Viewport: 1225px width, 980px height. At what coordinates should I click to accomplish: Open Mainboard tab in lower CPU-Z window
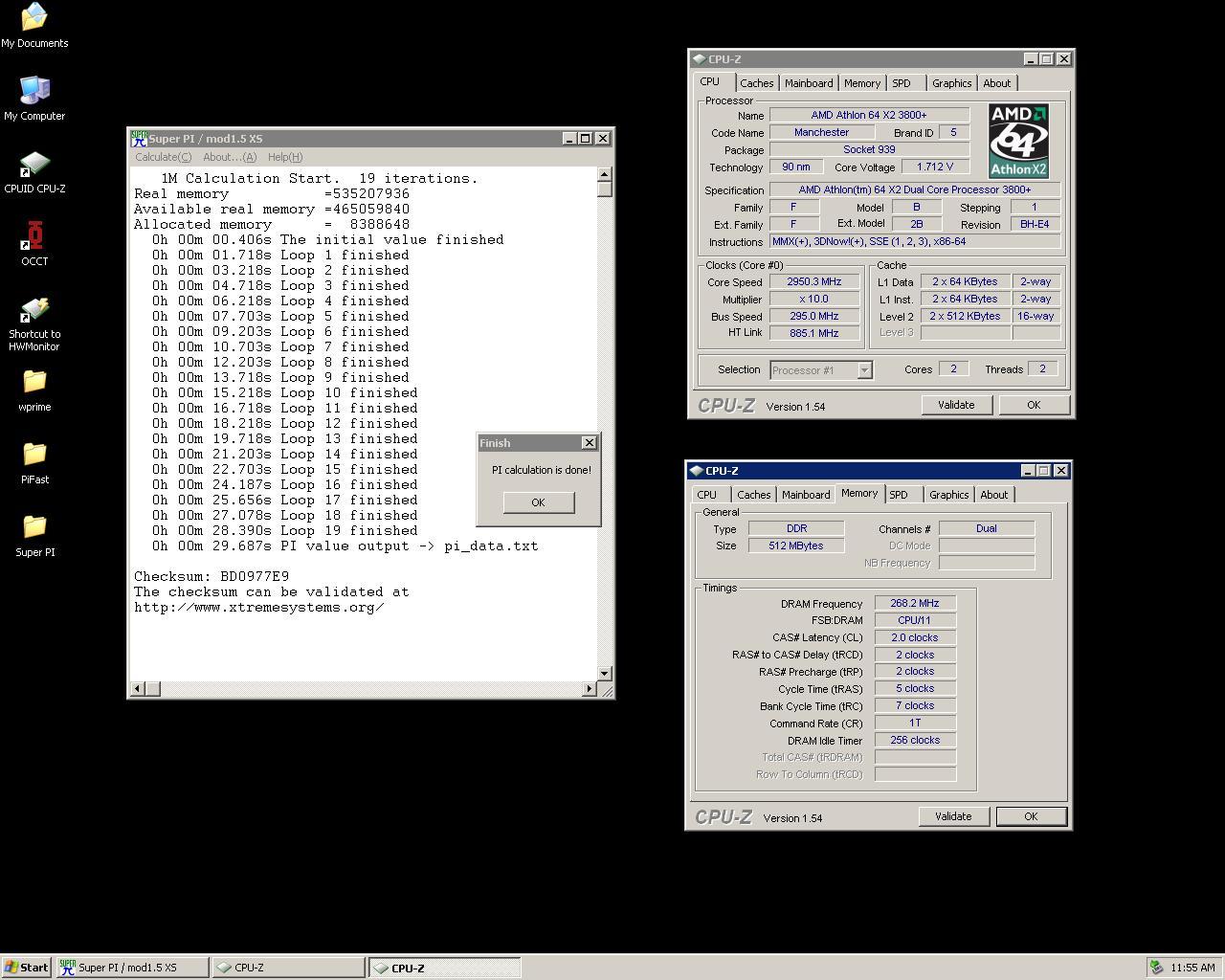pos(806,495)
